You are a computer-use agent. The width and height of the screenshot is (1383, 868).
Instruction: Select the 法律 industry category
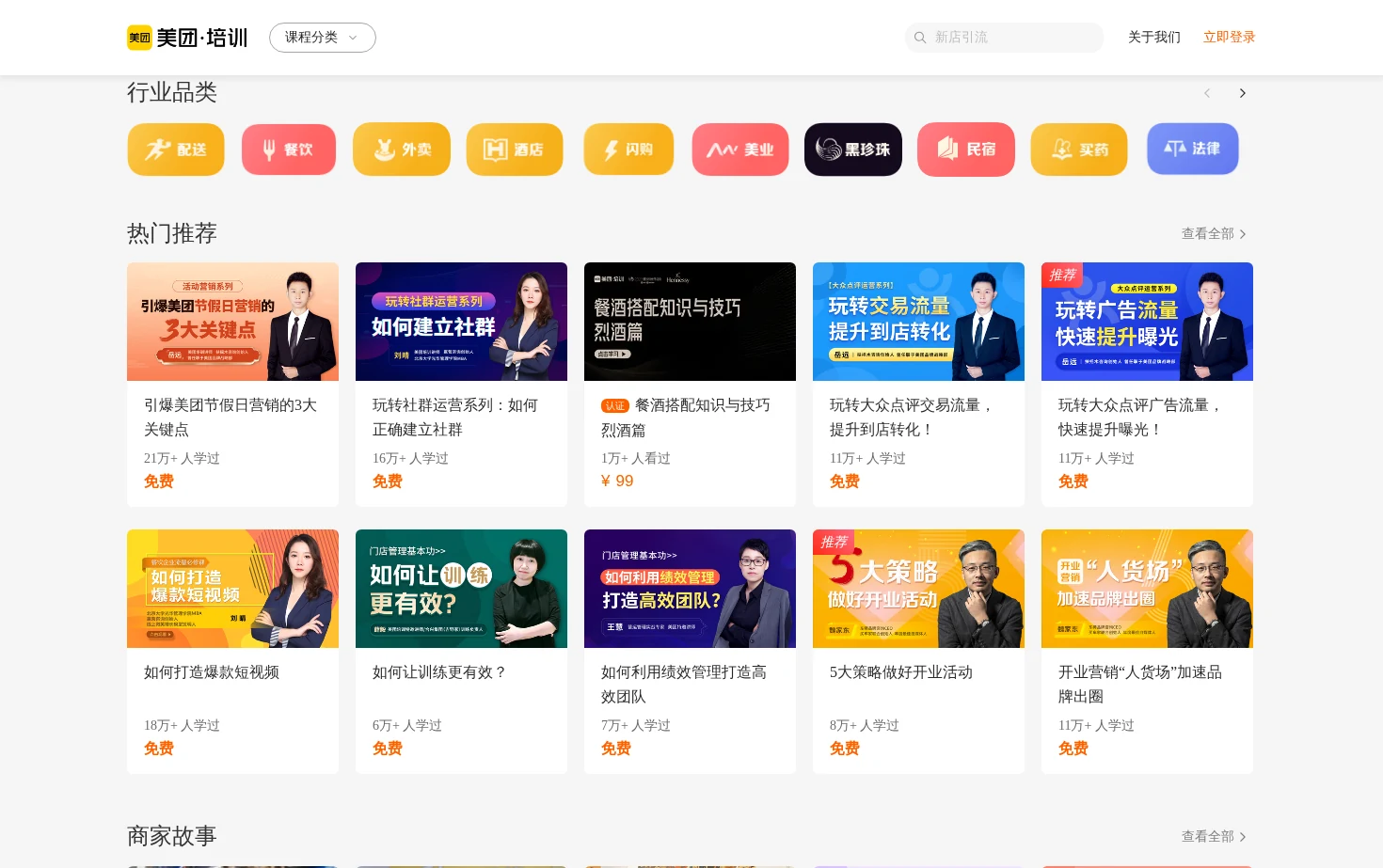[x=1192, y=150]
